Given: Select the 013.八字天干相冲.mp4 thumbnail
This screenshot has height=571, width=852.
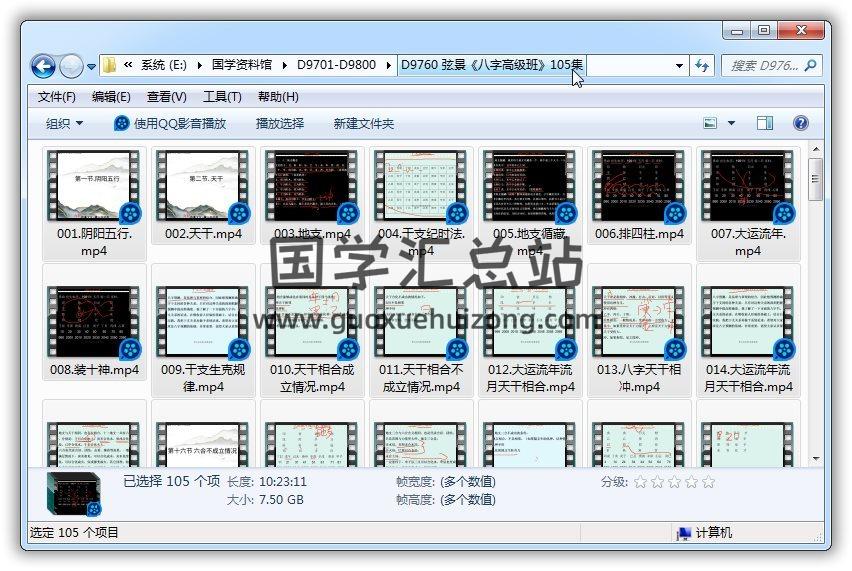Looking at the screenshot, I should coord(639,322).
